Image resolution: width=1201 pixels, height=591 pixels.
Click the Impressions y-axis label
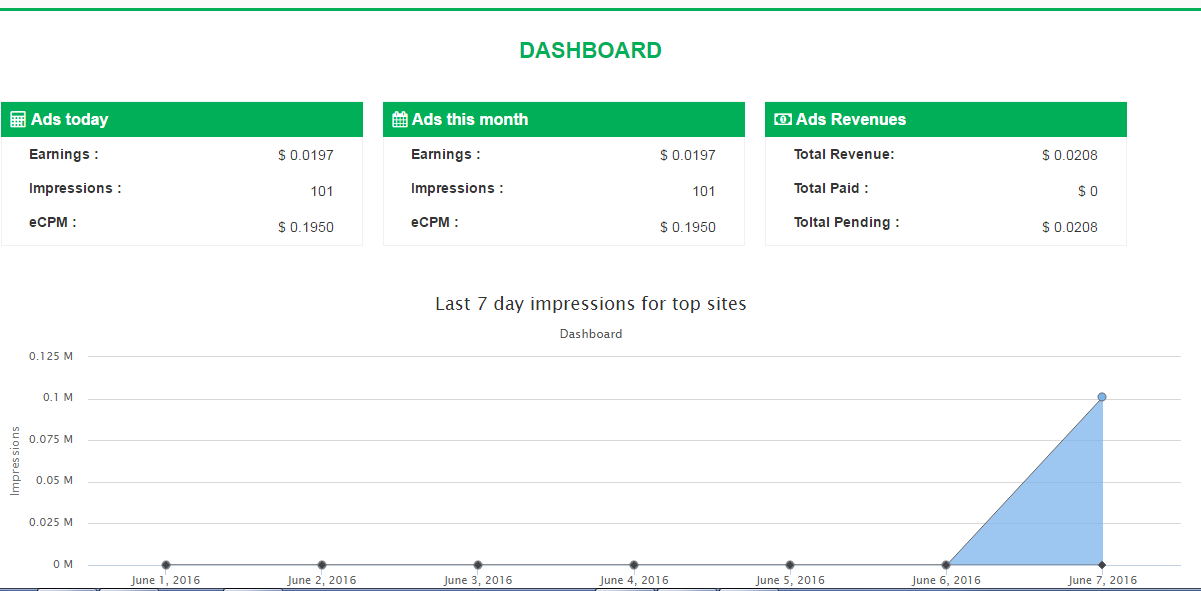click(15, 460)
